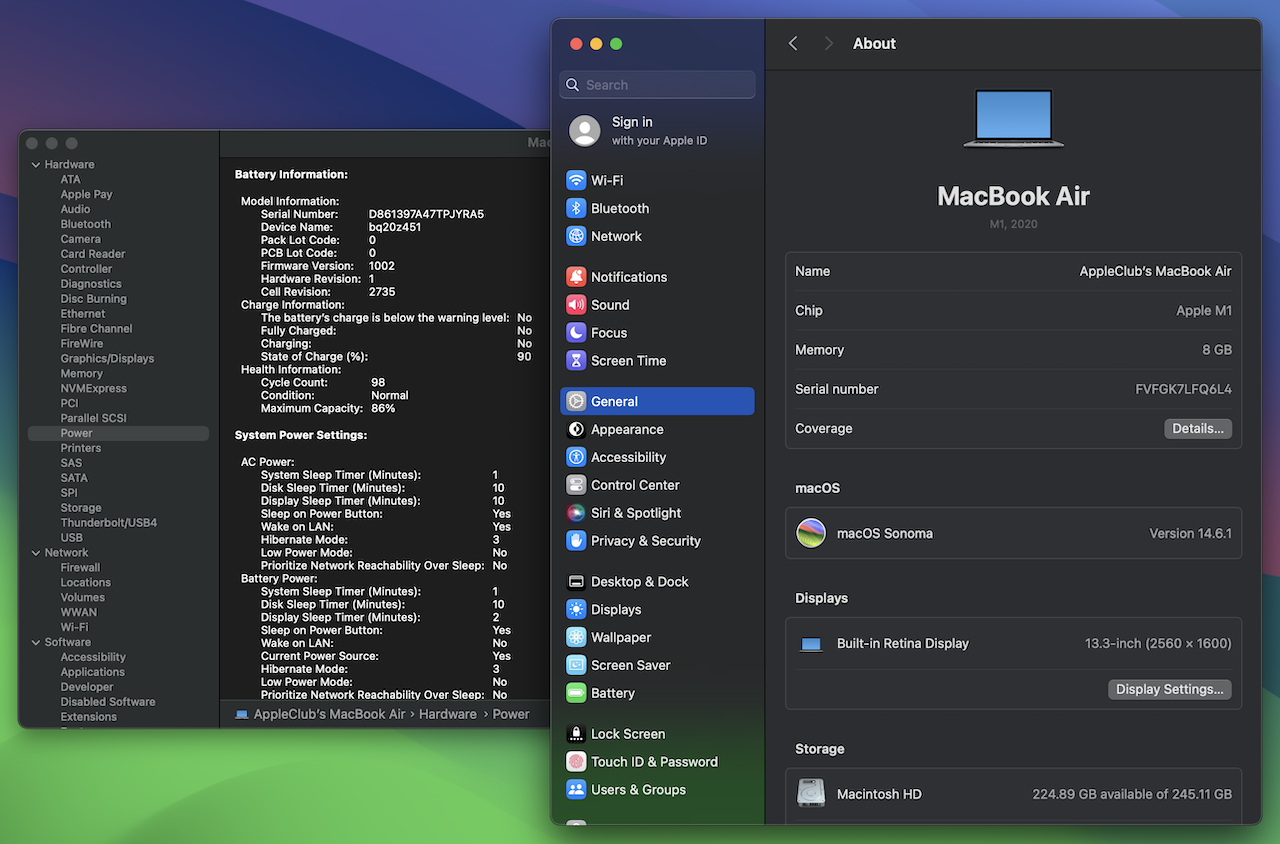
Task: Collapse the Software section in System Information
Action: click(36, 643)
